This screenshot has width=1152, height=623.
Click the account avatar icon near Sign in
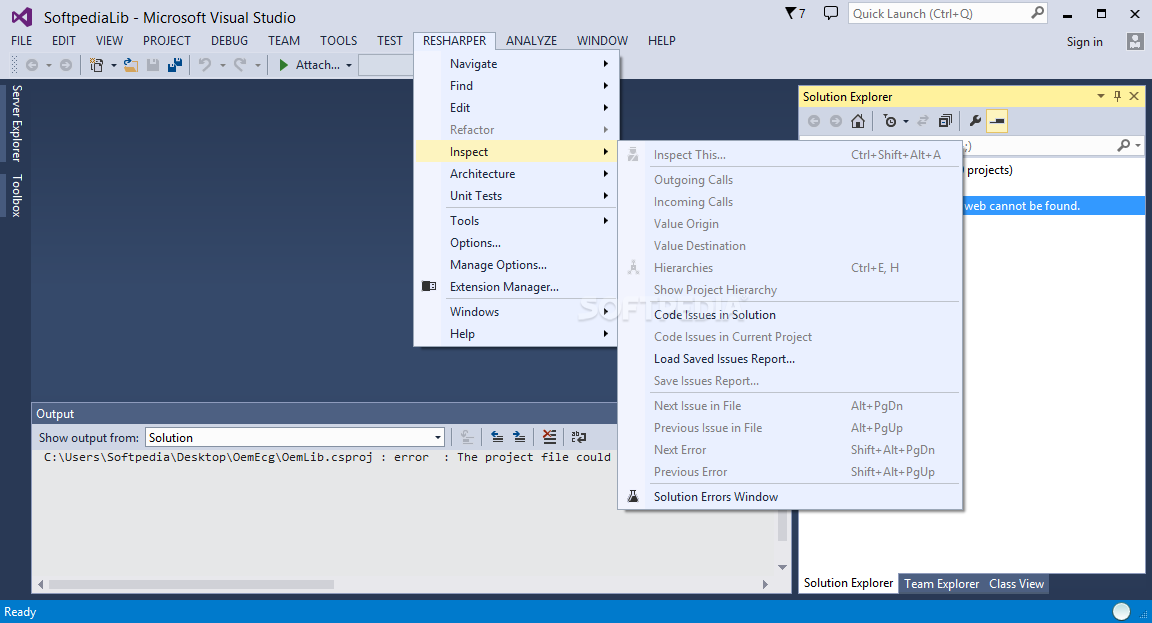click(x=1134, y=41)
